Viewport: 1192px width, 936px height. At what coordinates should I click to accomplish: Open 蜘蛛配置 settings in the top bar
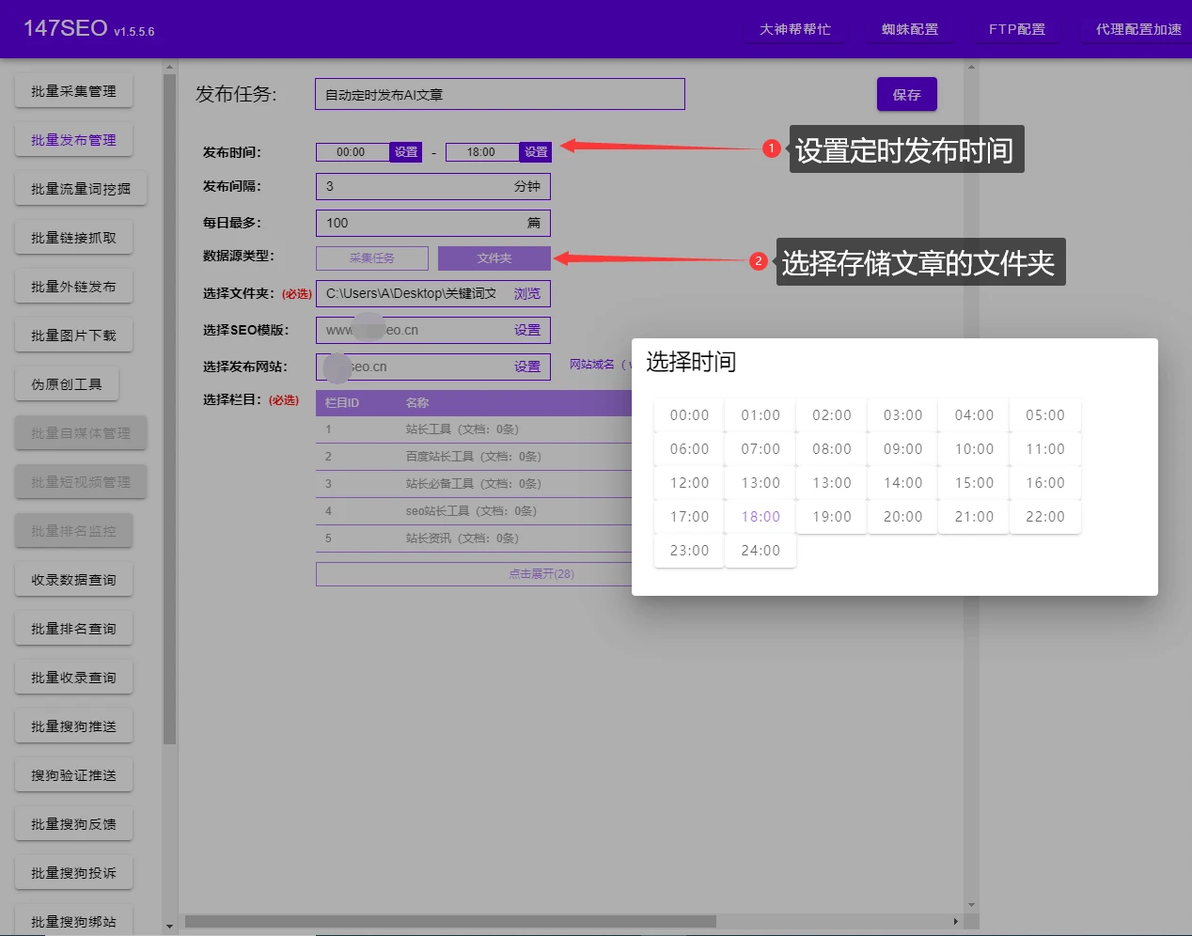click(x=910, y=29)
